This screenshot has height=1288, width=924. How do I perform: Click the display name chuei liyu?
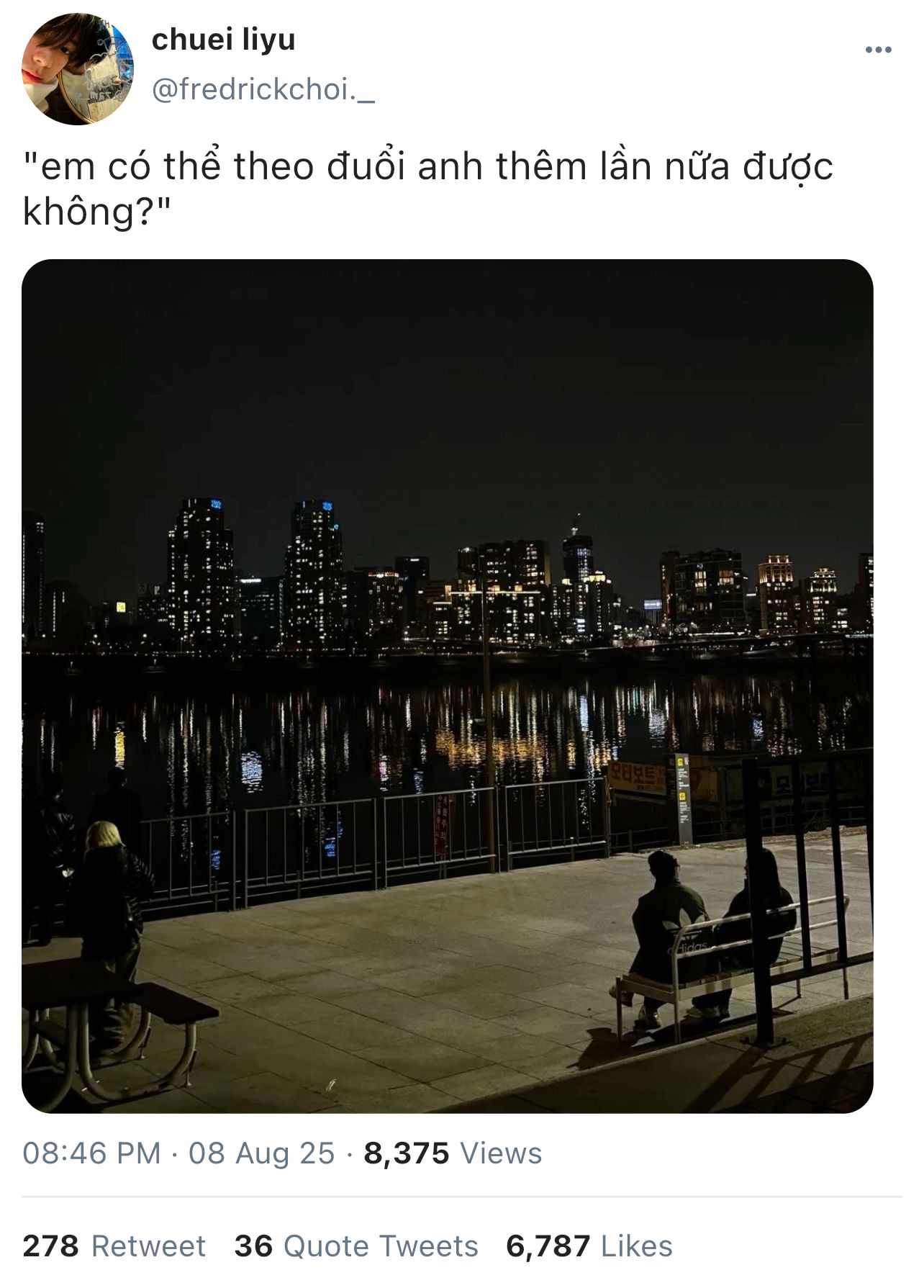click(x=223, y=40)
